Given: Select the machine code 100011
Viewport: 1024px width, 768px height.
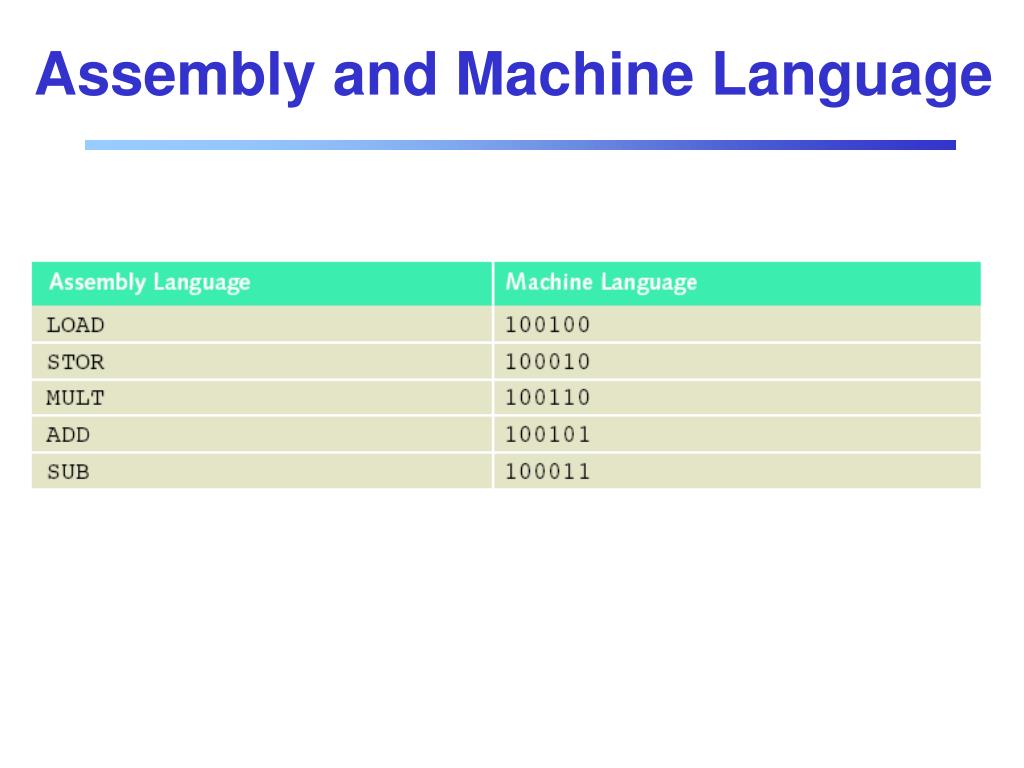Looking at the screenshot, I should [x=547, y=471].
